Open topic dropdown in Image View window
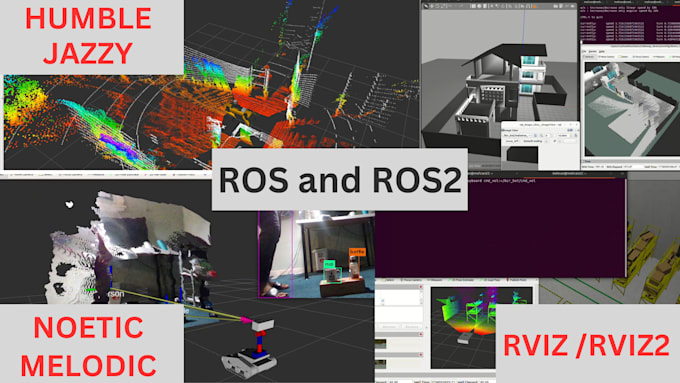Viewport: 680px width, 383px height. point(517,135)
